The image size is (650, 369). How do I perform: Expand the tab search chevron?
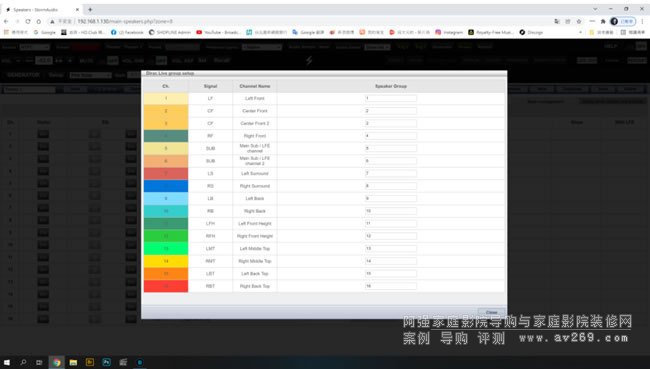point(595,9)
